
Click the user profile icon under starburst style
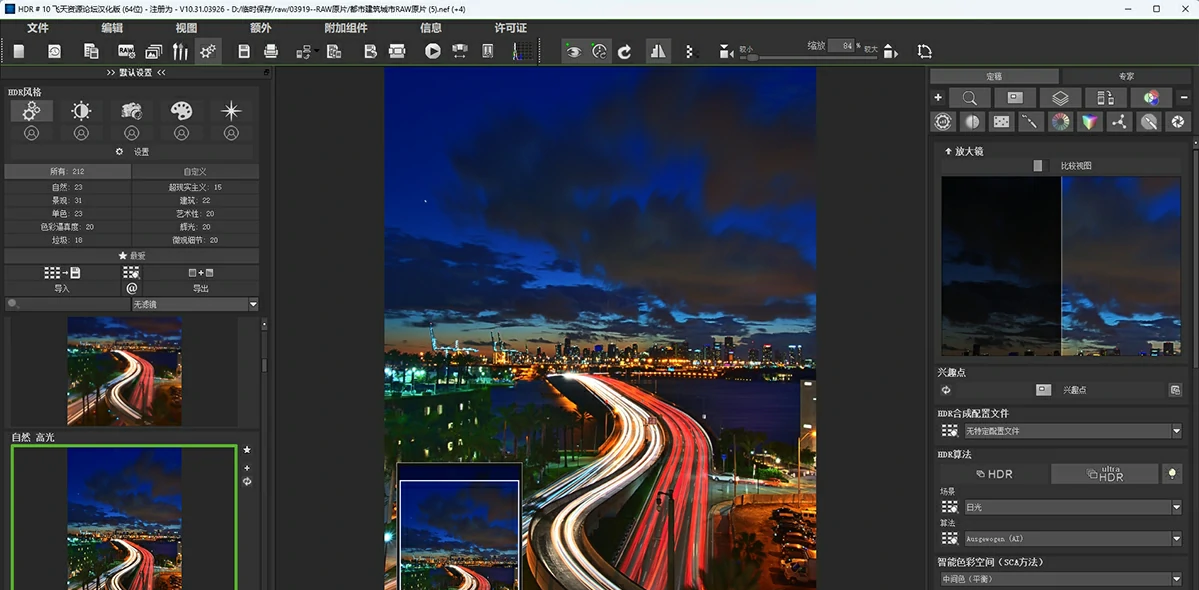point(231,133)
